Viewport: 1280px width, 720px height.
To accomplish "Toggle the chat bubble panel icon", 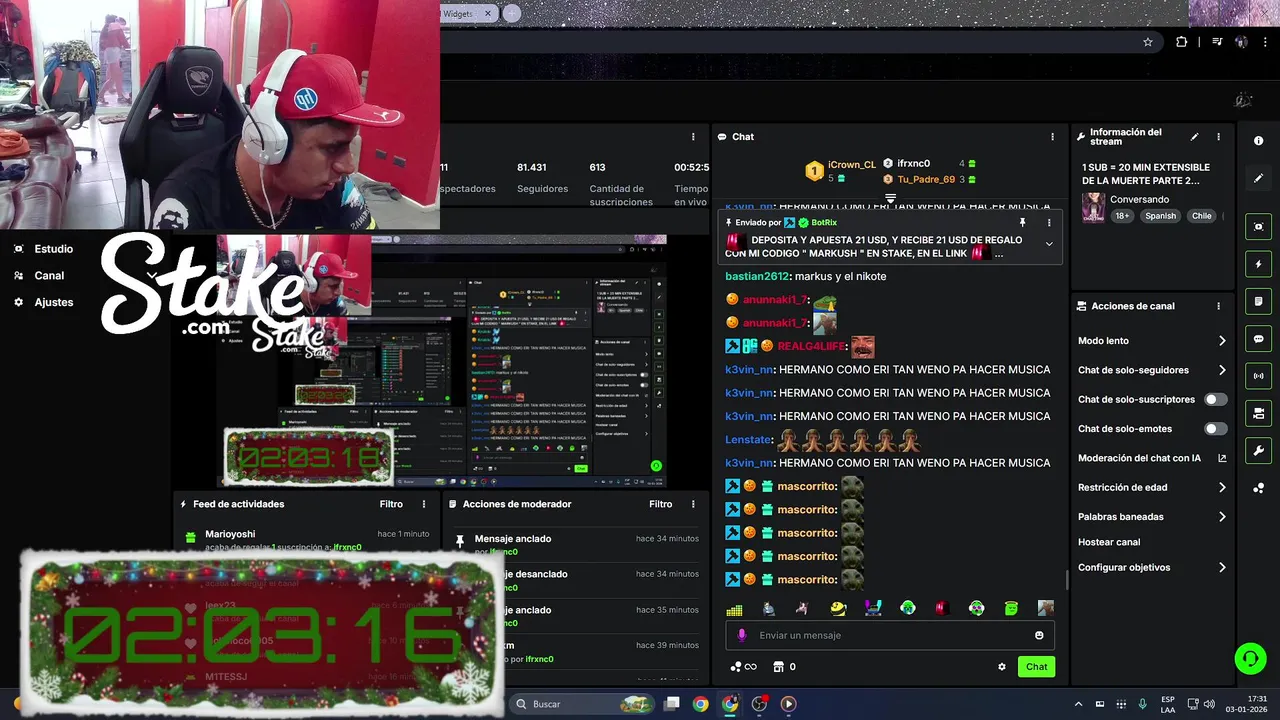I will [x=1258, y=339].
